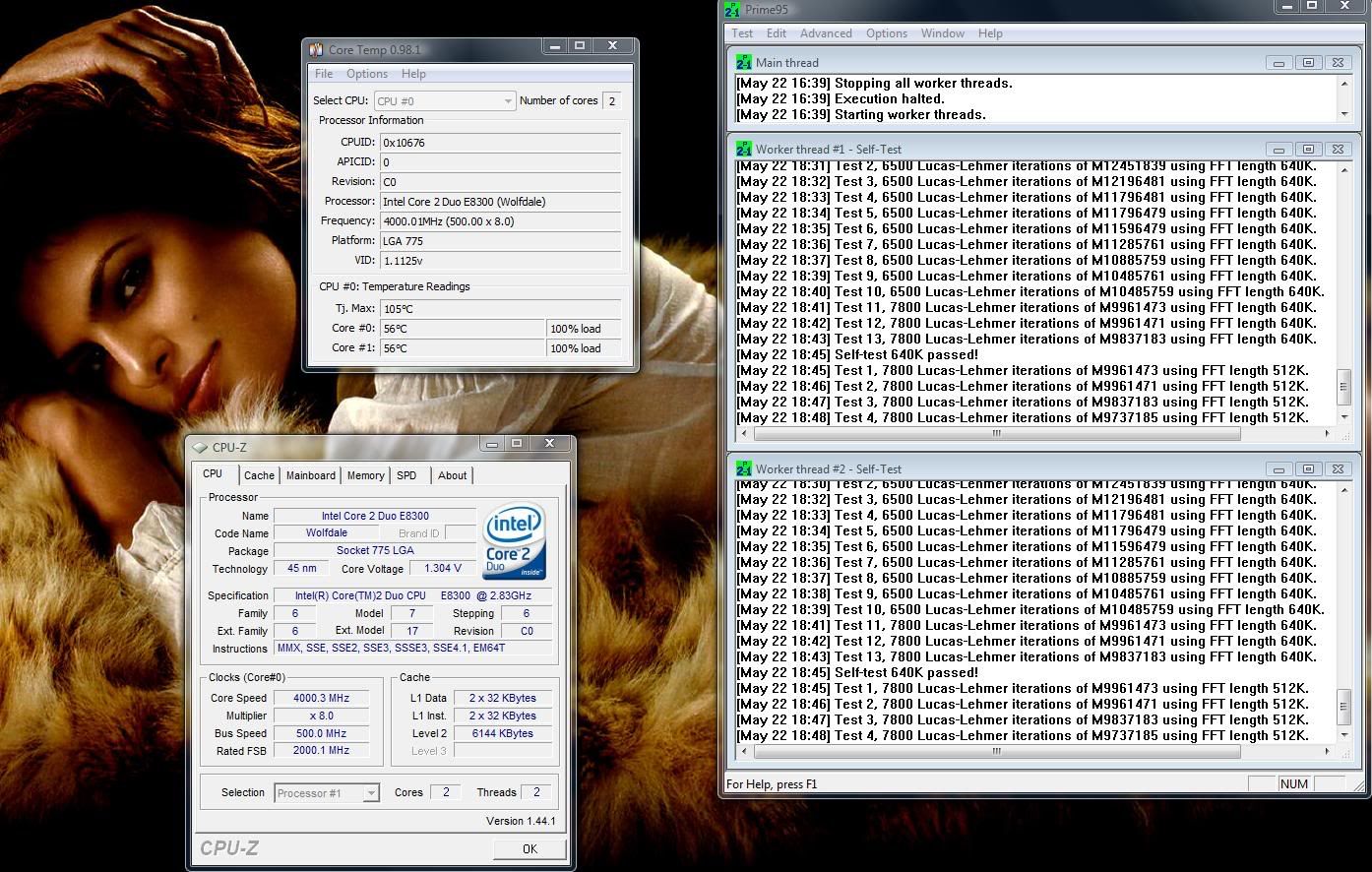The image size is (1372, 872).
Task: Click the OK button in CPU-Z
Action: (x=530, y=848)
